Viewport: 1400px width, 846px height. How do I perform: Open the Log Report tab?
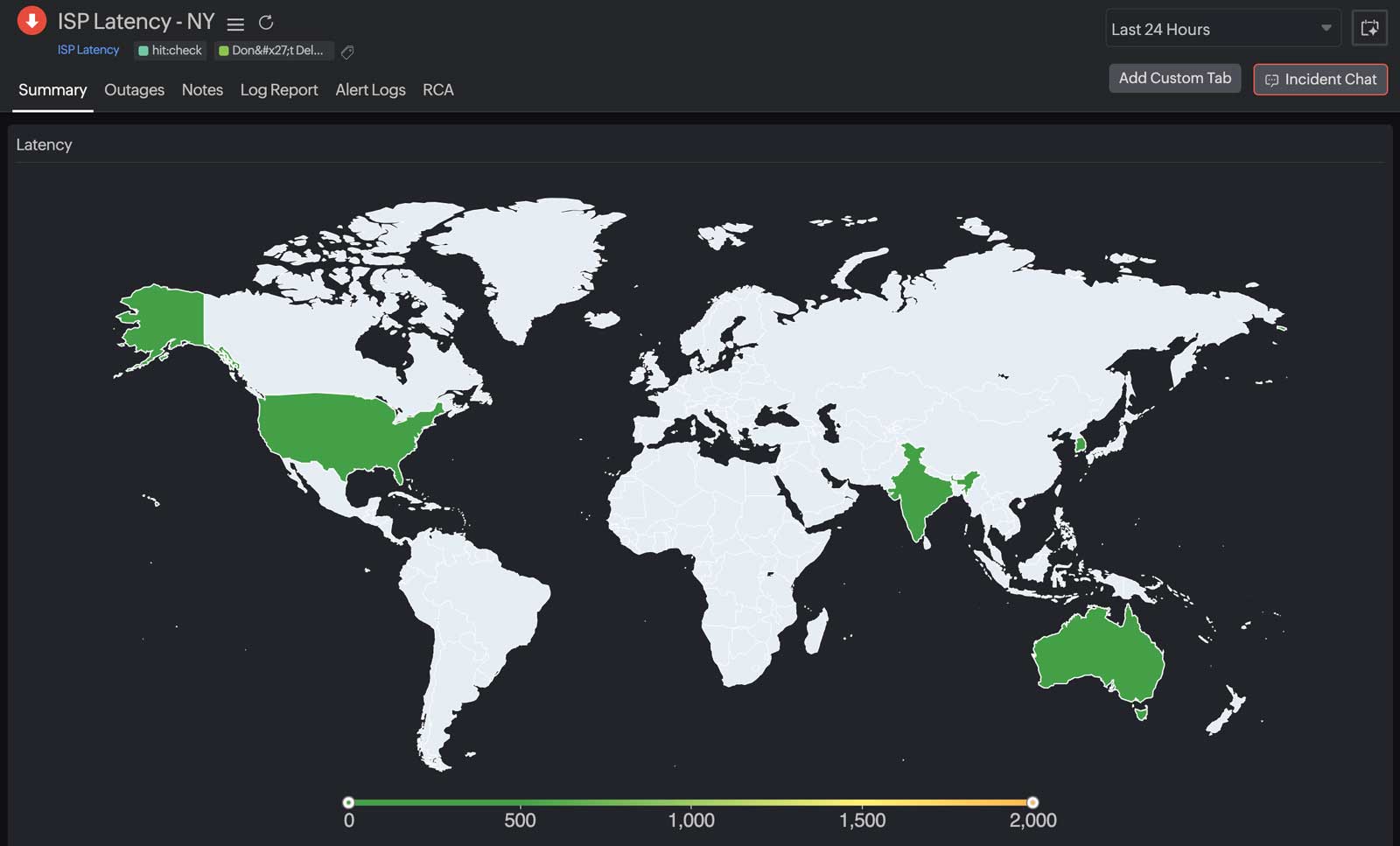[278, 89]
